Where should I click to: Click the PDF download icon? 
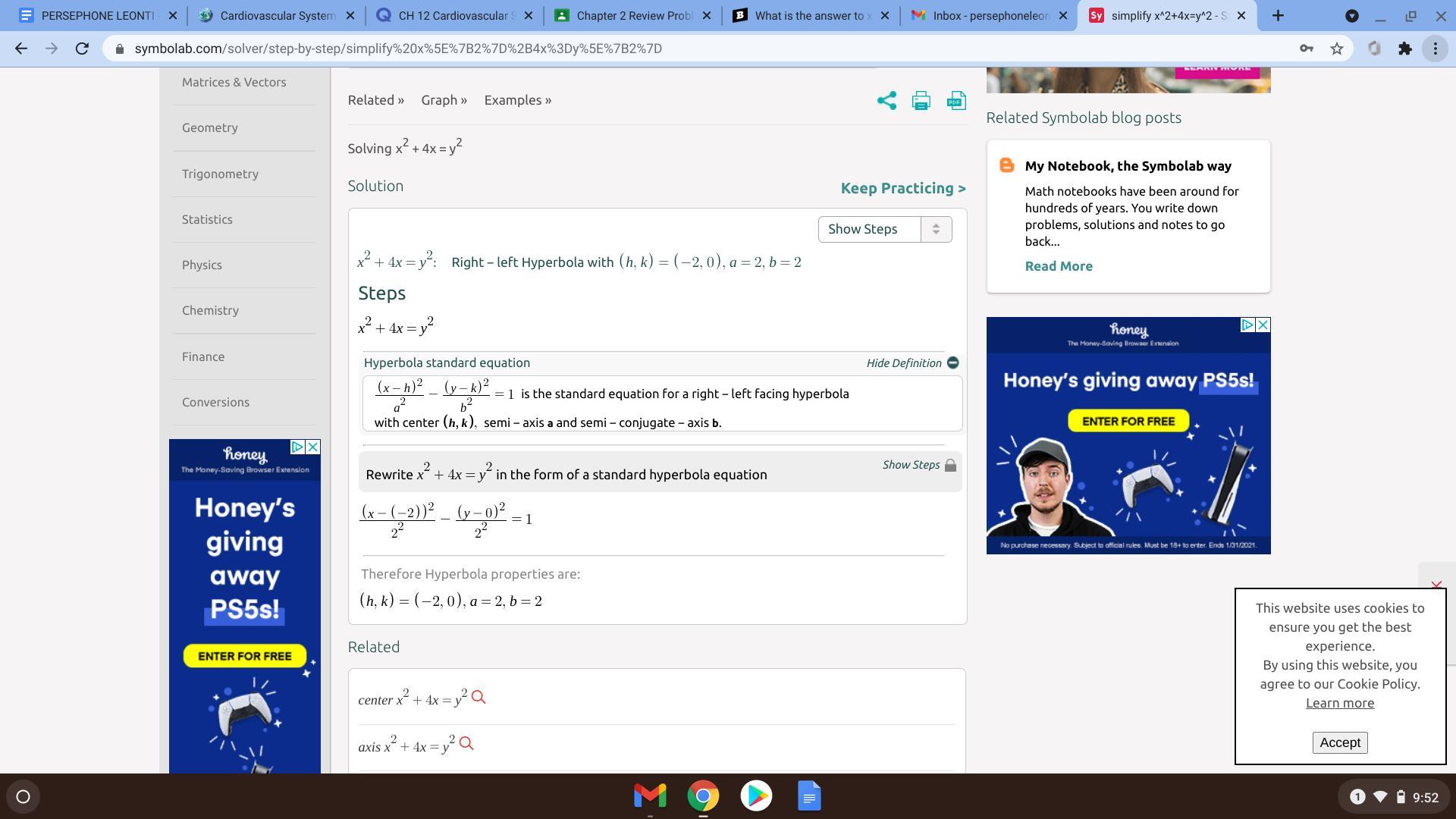956,101
